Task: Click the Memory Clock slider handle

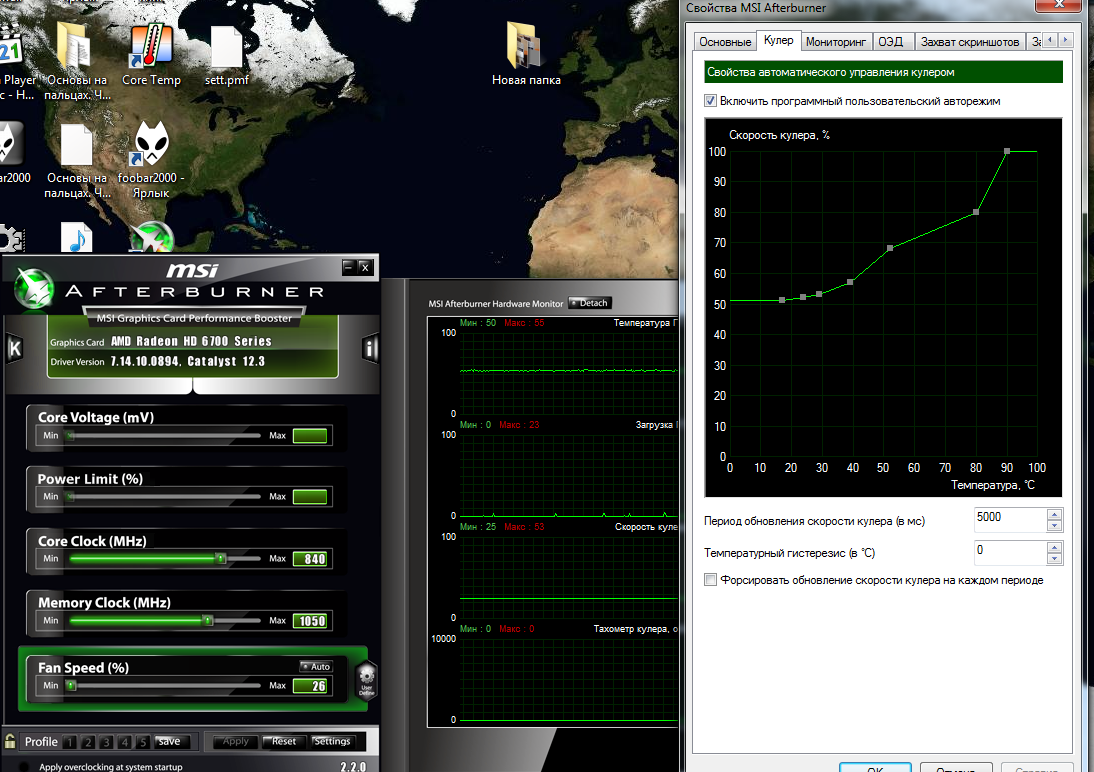Action: point(207,620)
